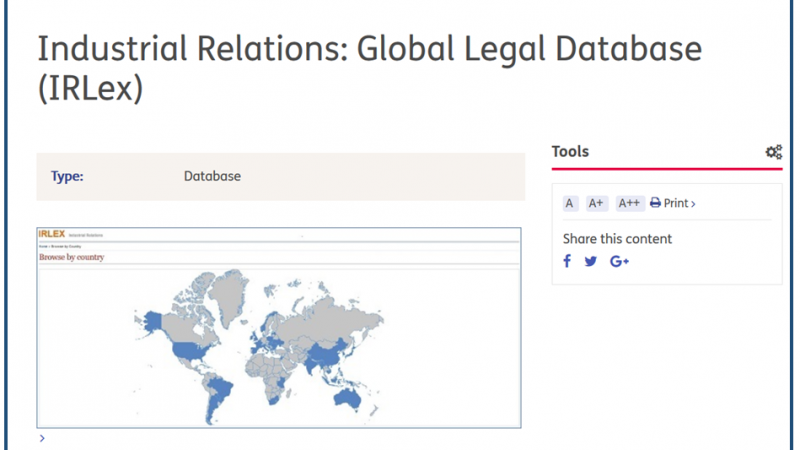Share this content on Twitter
The width and height of the screenshot is (800, 450).
pyautogui.click(x=591, y=261)
